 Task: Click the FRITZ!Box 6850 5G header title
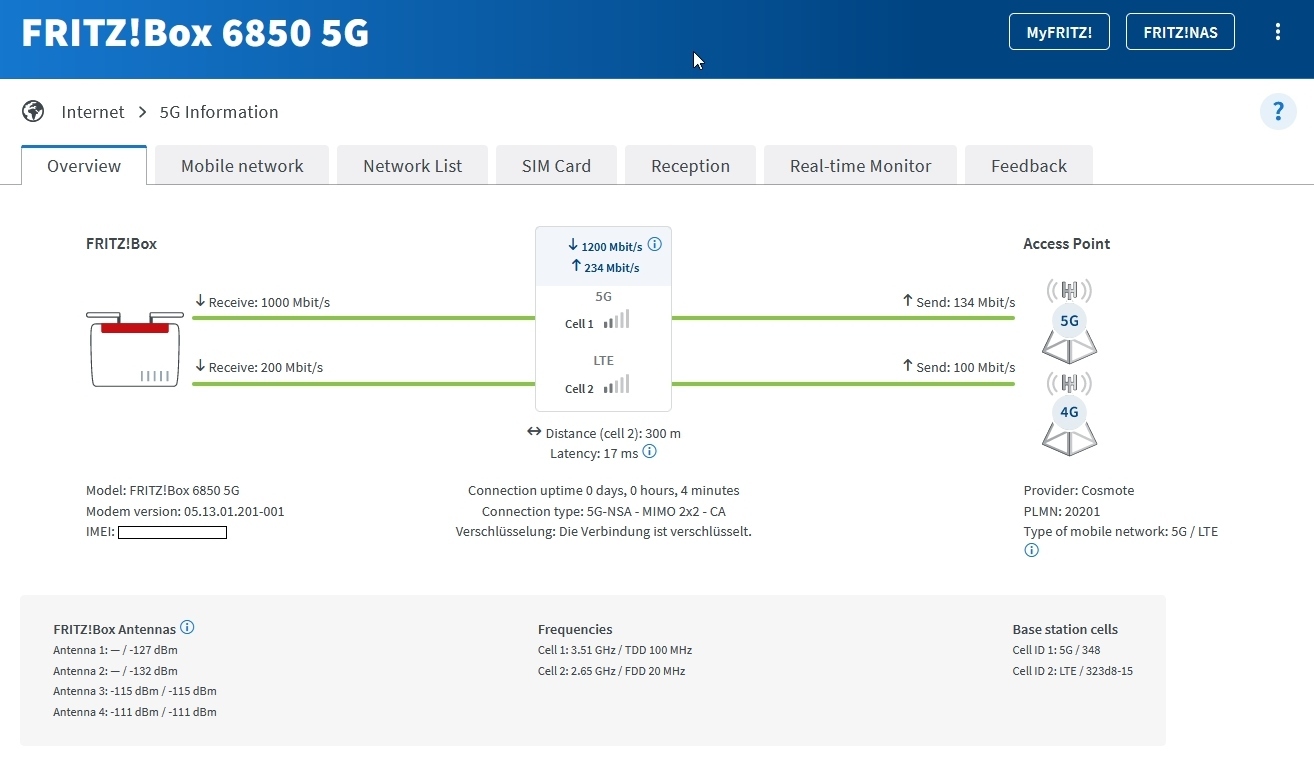(x=195, y=33)
